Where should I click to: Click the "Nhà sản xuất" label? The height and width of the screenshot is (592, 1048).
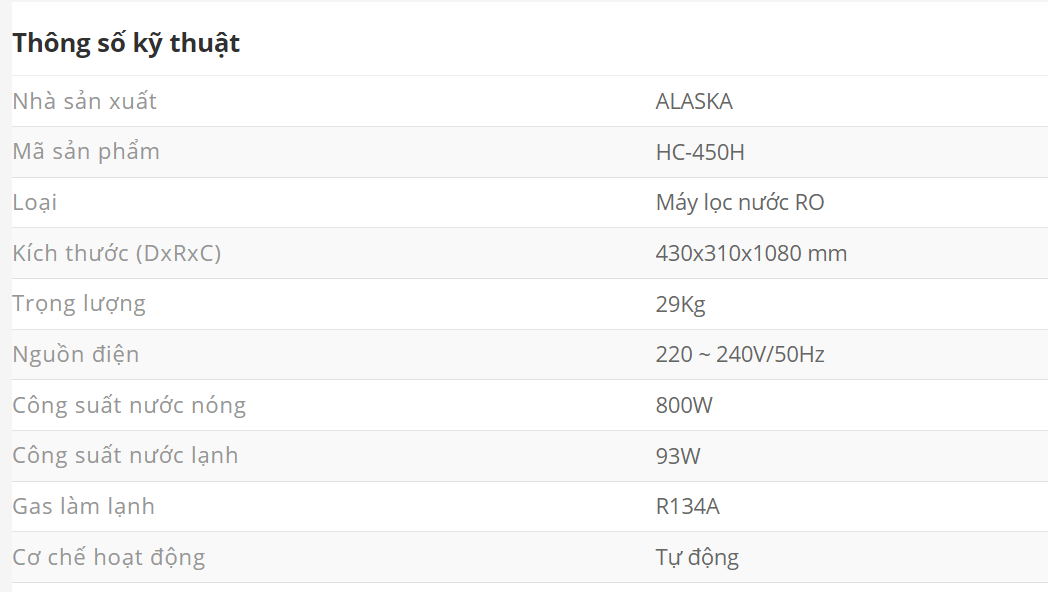pyautogui.click(x=84, y=101)
